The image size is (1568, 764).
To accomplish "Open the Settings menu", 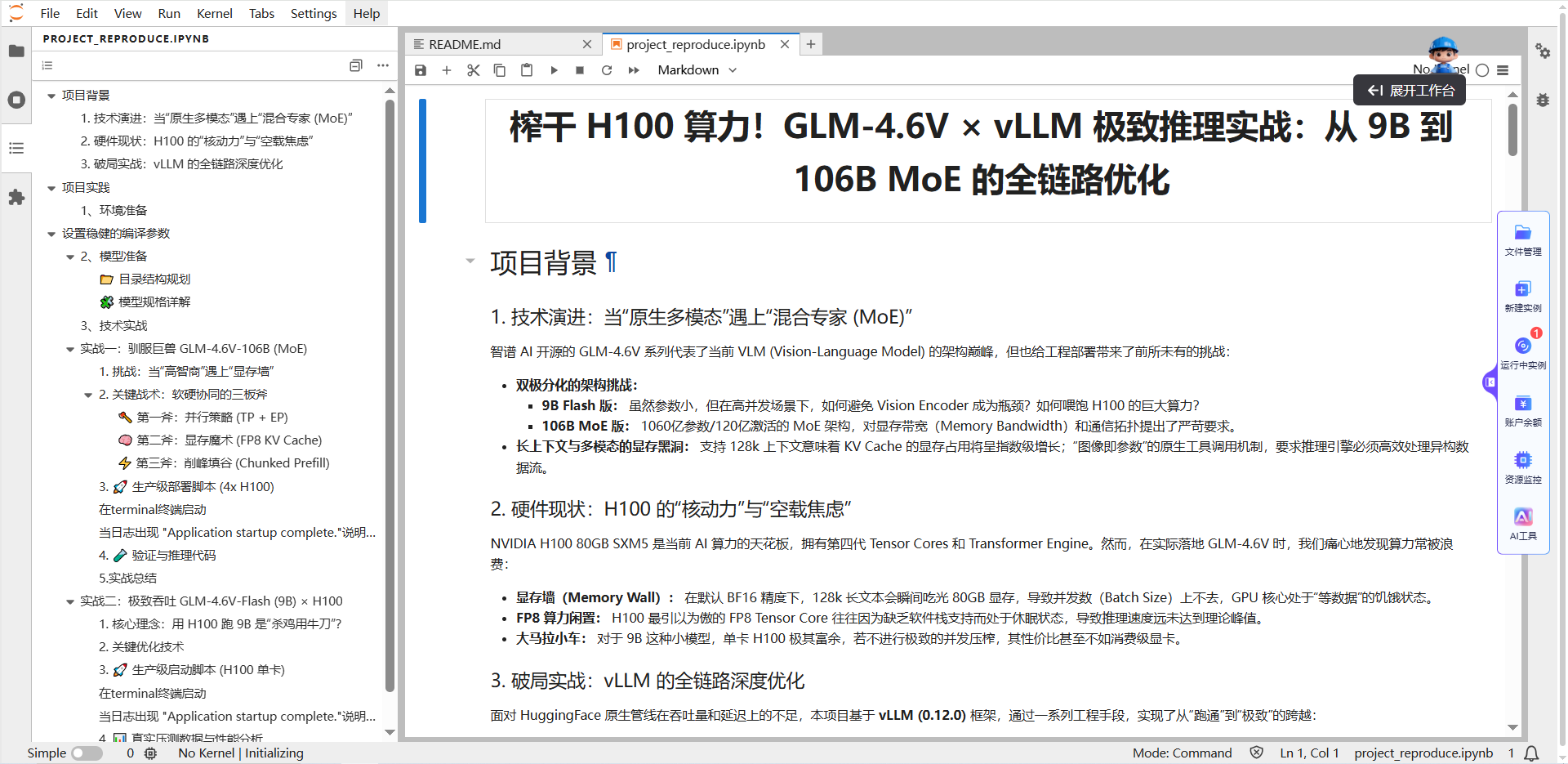I will (x=314, y=13).
